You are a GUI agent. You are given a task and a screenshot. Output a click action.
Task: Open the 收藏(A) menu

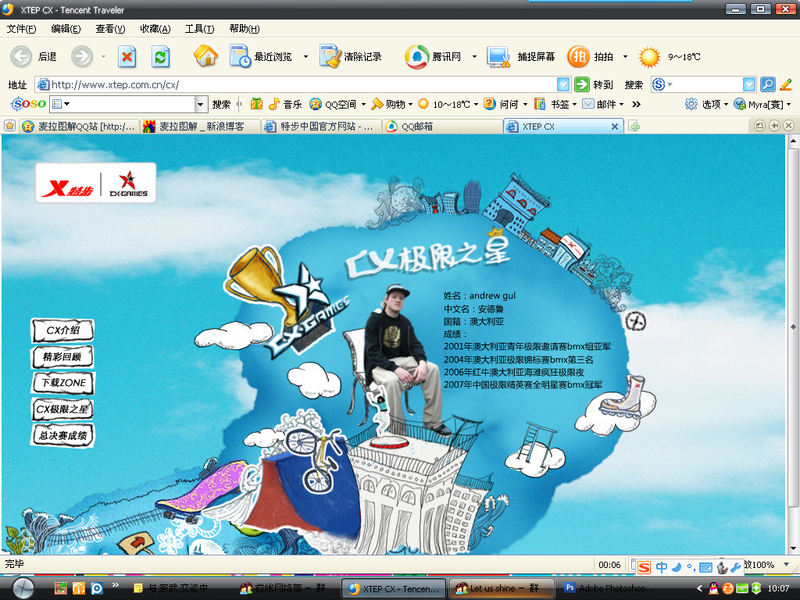click(x=155, y=29)
